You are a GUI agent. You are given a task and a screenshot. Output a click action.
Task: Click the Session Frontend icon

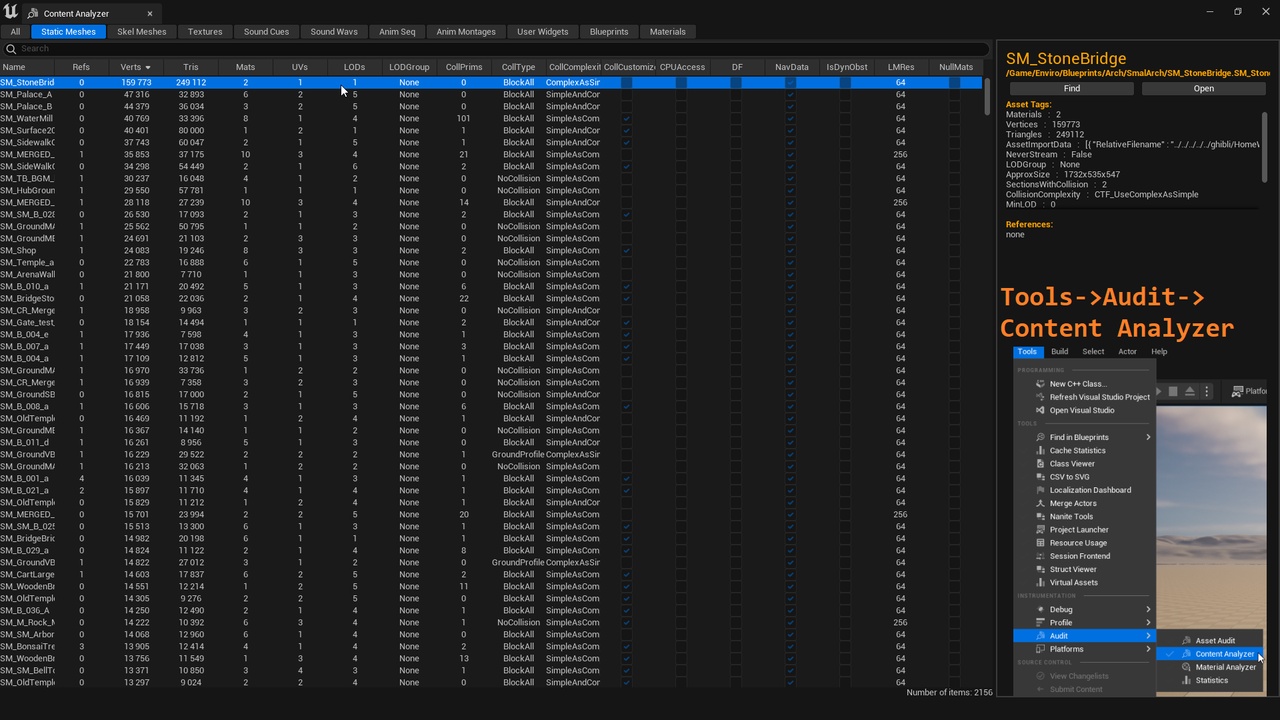tap(1040, 556)
